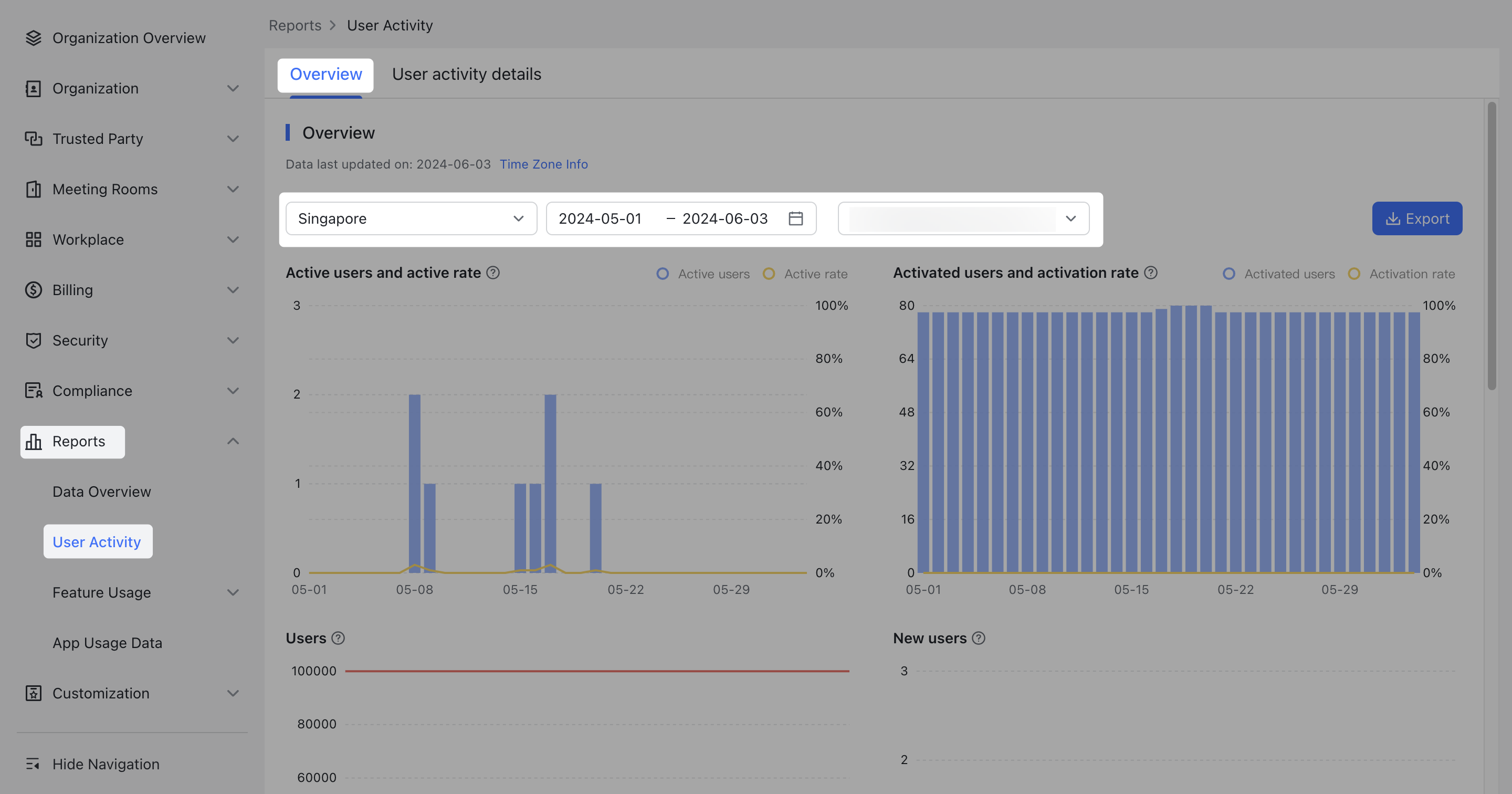
Task: Click the Billing dollar icon
Action: click(x=34, y=290)
